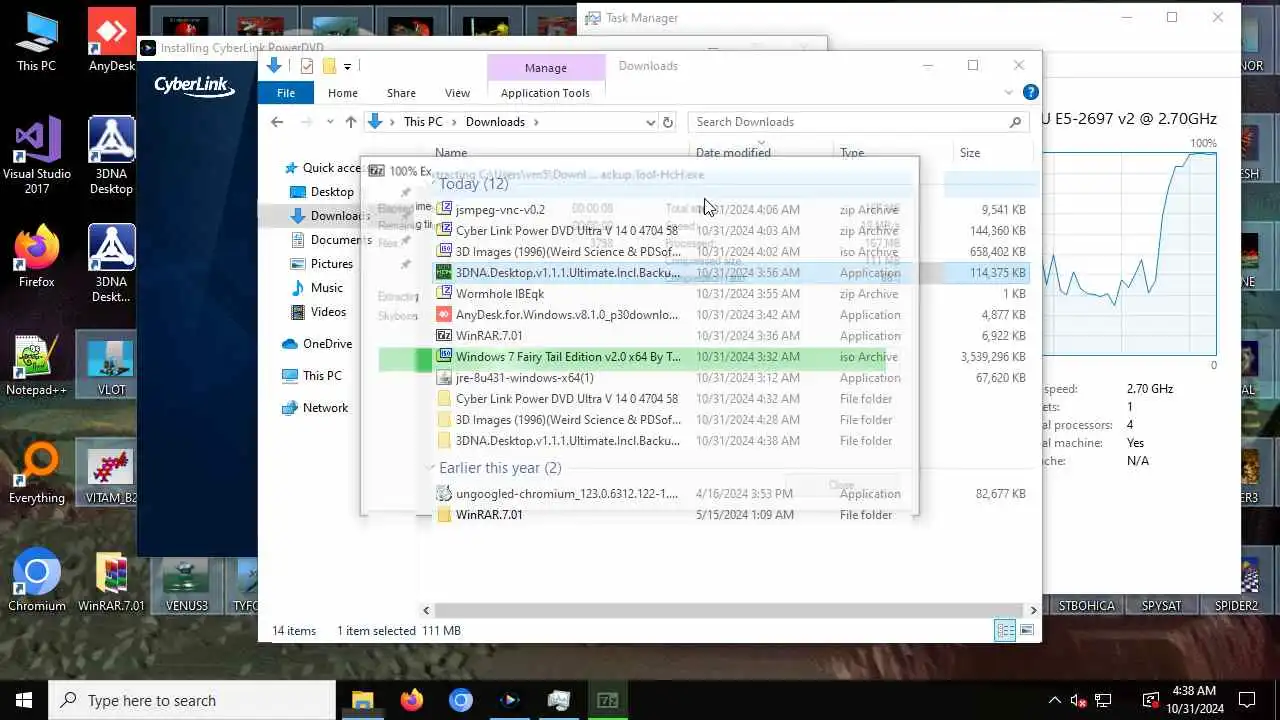Click Type here to search box
Viewport: 1280px width, 720px height.
[192, 700]
